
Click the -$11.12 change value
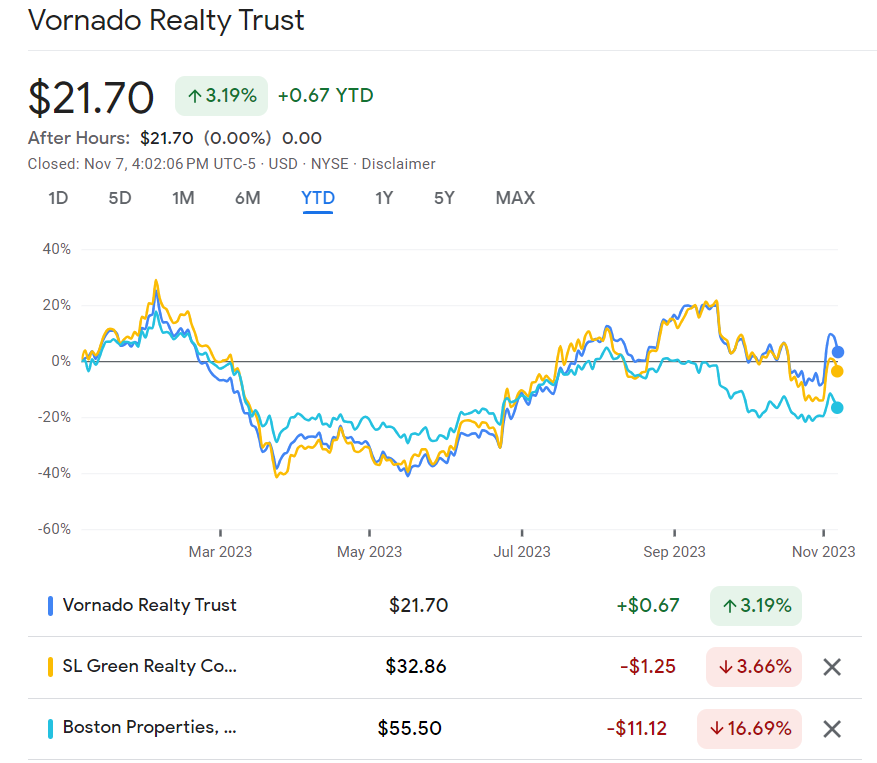(x=636, y=728)
